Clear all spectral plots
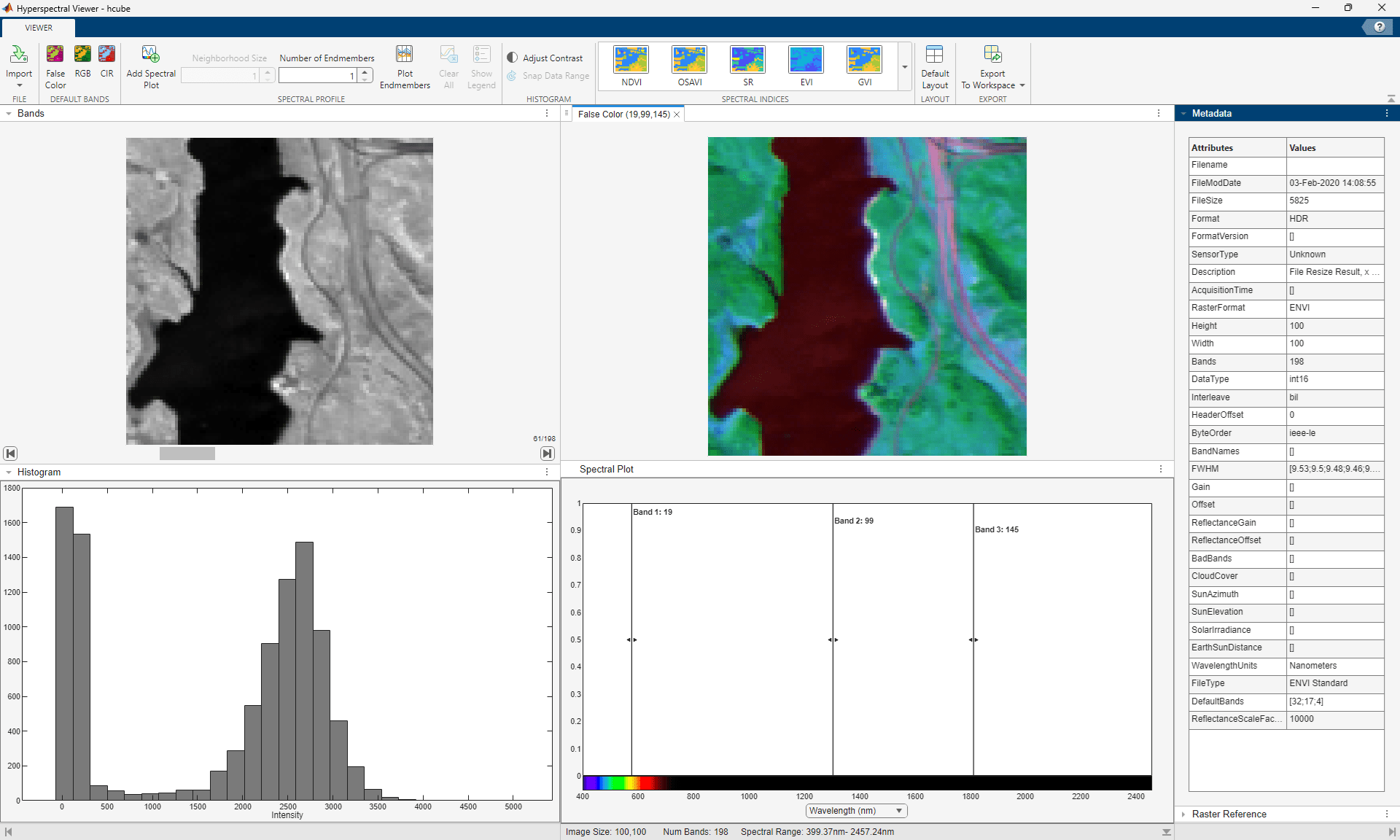The image size is (1400, 840). [448, 66]
